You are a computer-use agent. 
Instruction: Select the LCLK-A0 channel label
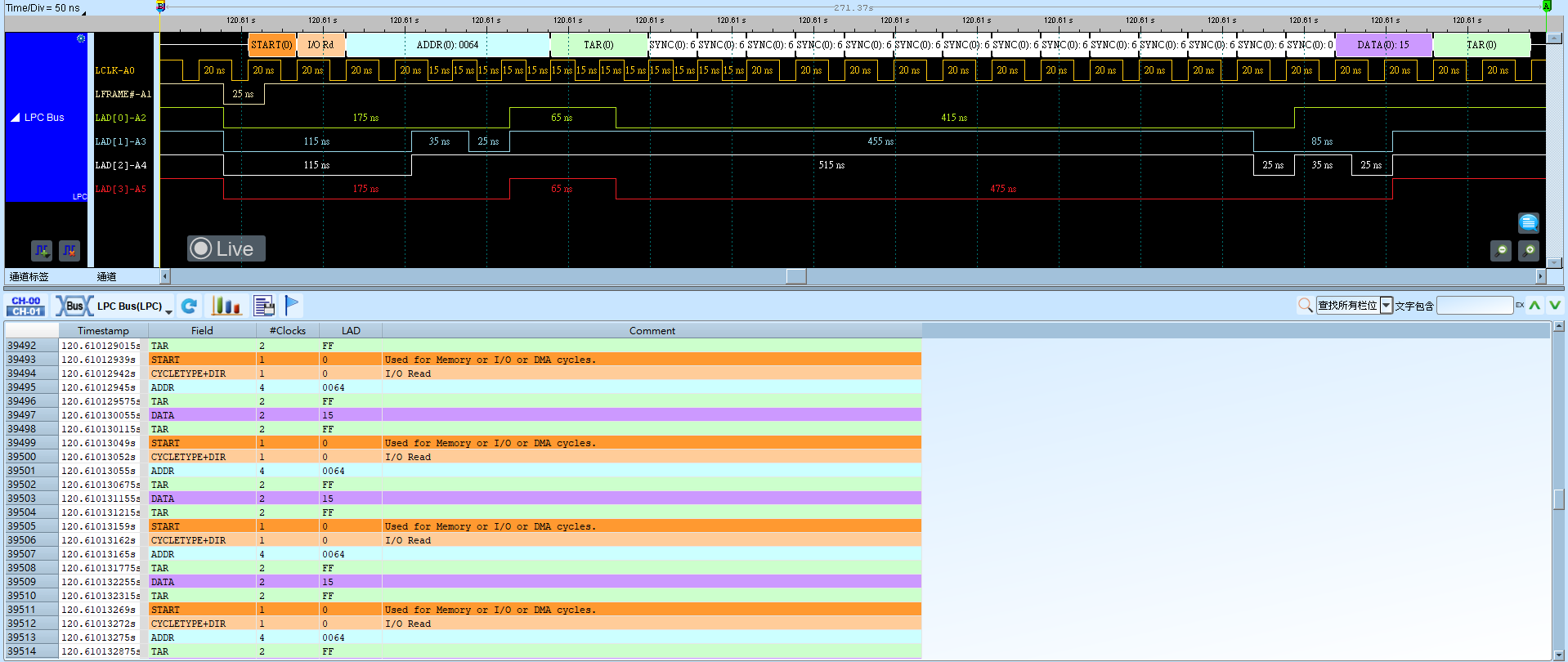point(115,71)
